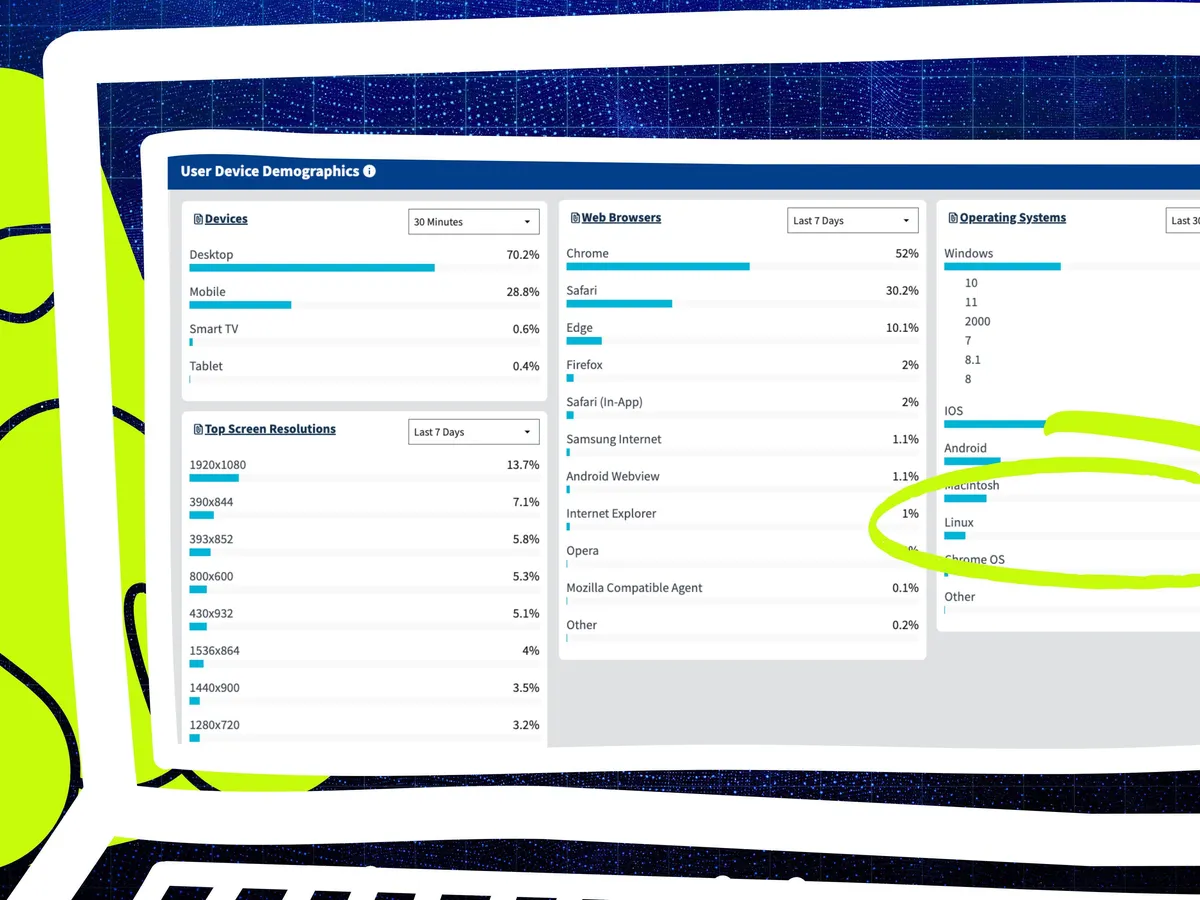Viewport: 1200px width, 900px height.
Task: Follow the Web Browsers heading link
Action: tap(621, 218)
